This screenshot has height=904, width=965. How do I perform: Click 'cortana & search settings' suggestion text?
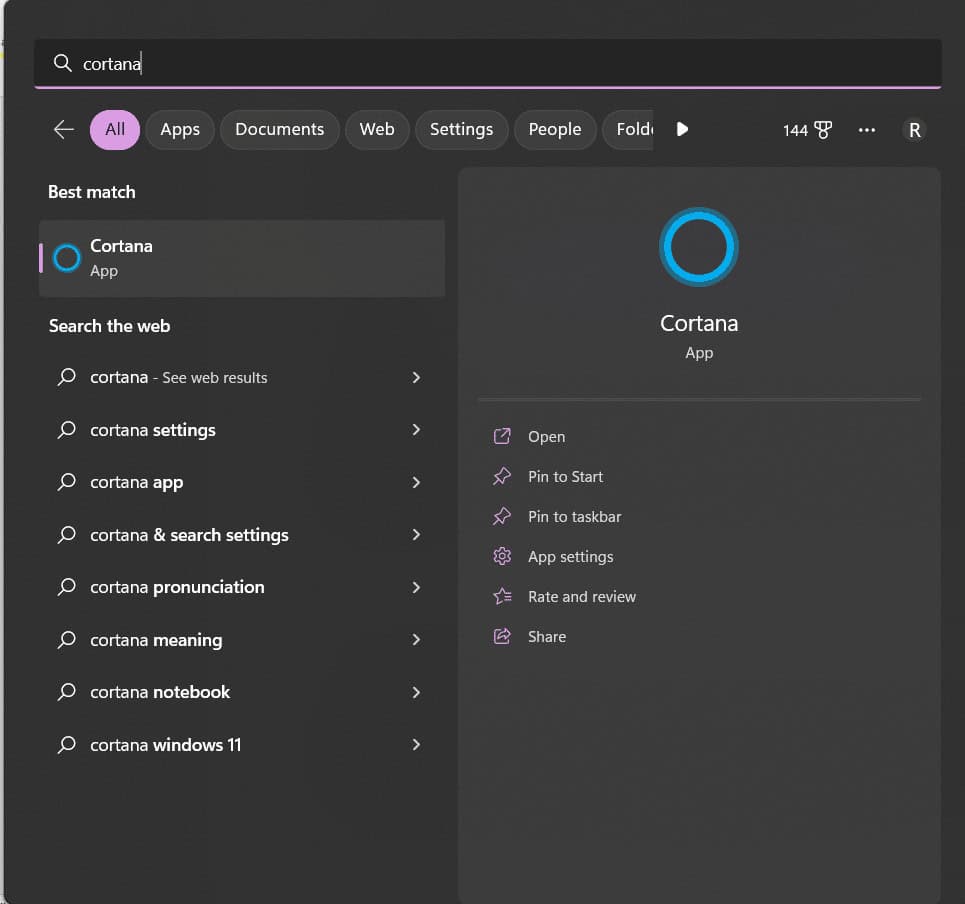(190, 535)
